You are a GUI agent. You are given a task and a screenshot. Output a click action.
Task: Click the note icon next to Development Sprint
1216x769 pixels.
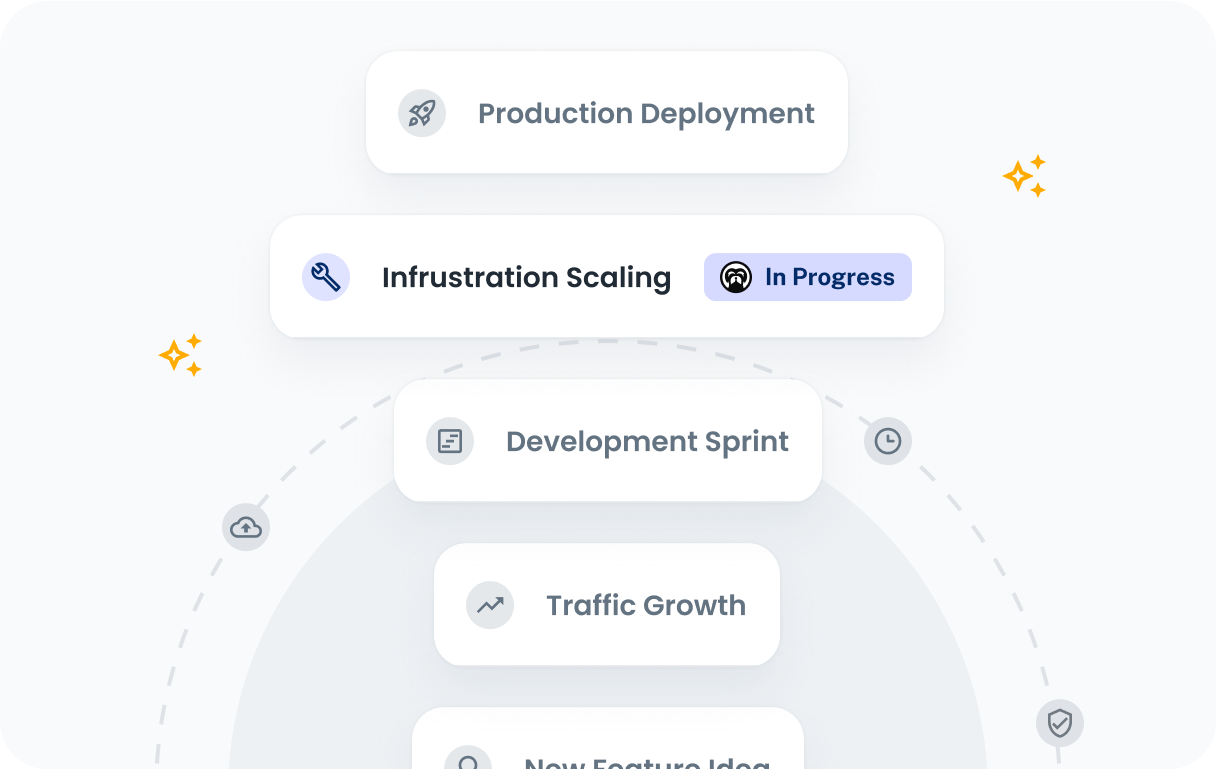pos(450,441)
